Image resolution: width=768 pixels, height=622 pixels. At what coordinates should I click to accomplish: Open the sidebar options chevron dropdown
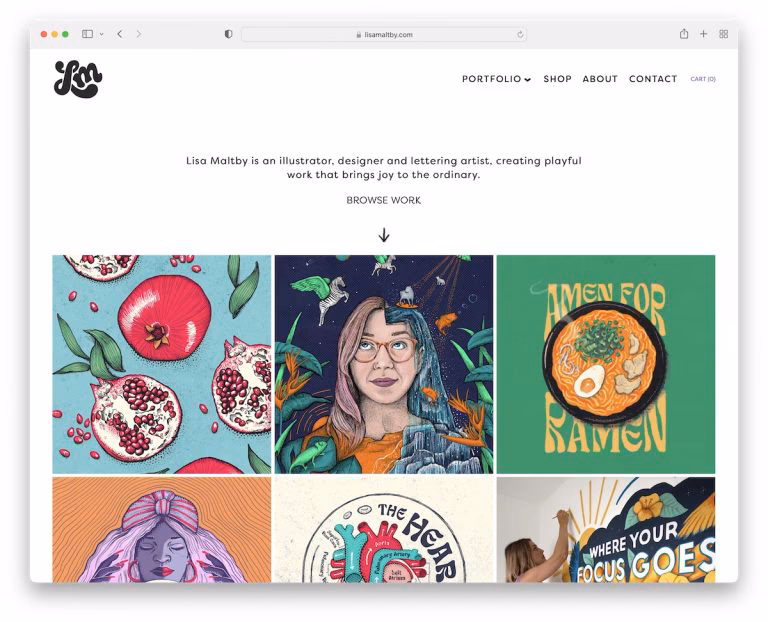point(101,34)
